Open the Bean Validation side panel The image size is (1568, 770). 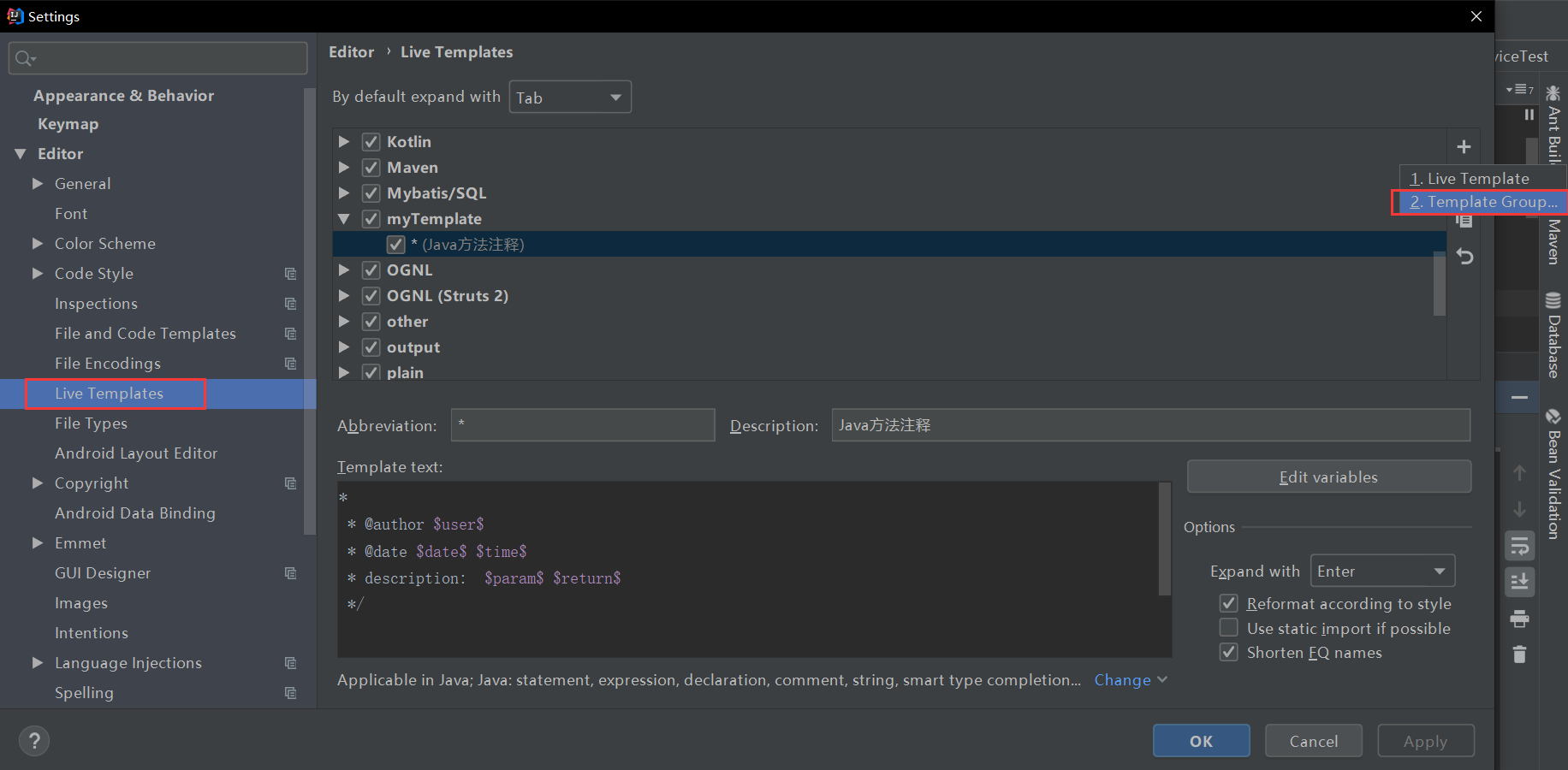click(1553, 473)
